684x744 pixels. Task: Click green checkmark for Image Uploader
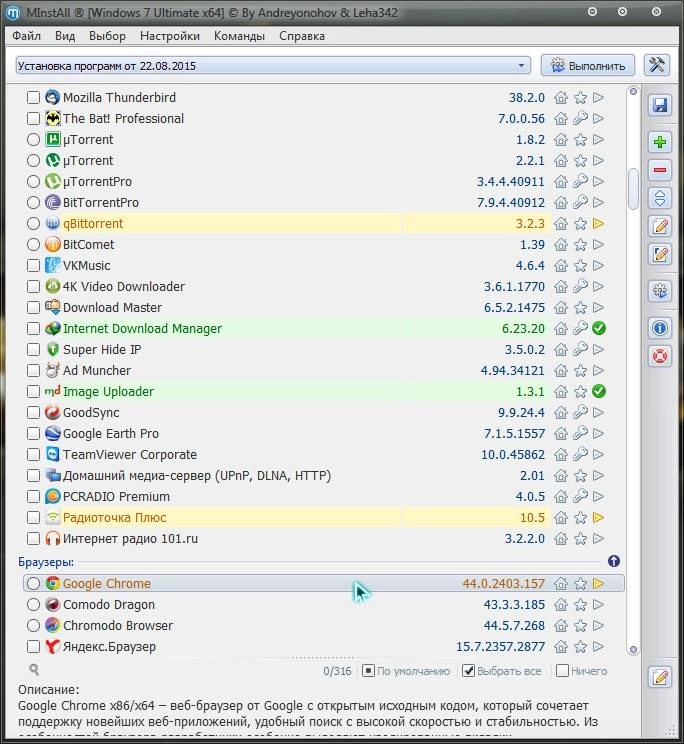(599, 391)
